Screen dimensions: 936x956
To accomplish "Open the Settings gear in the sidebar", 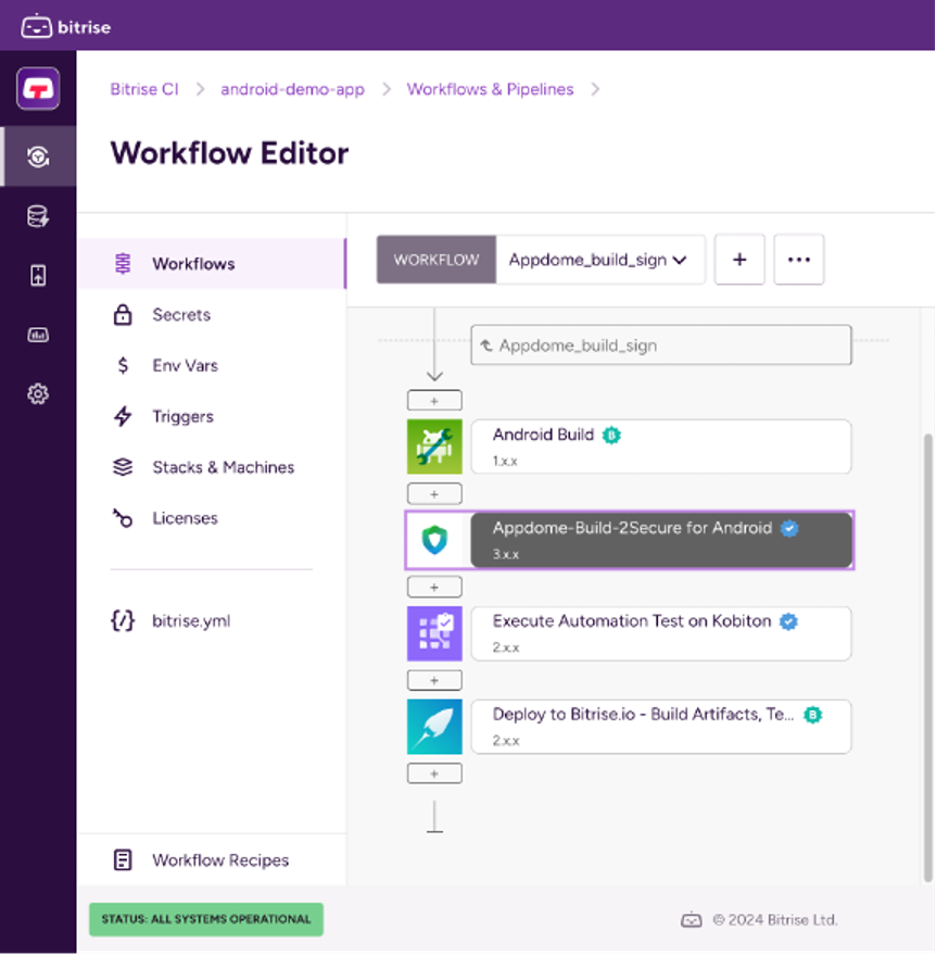I will tap(37, 394).
